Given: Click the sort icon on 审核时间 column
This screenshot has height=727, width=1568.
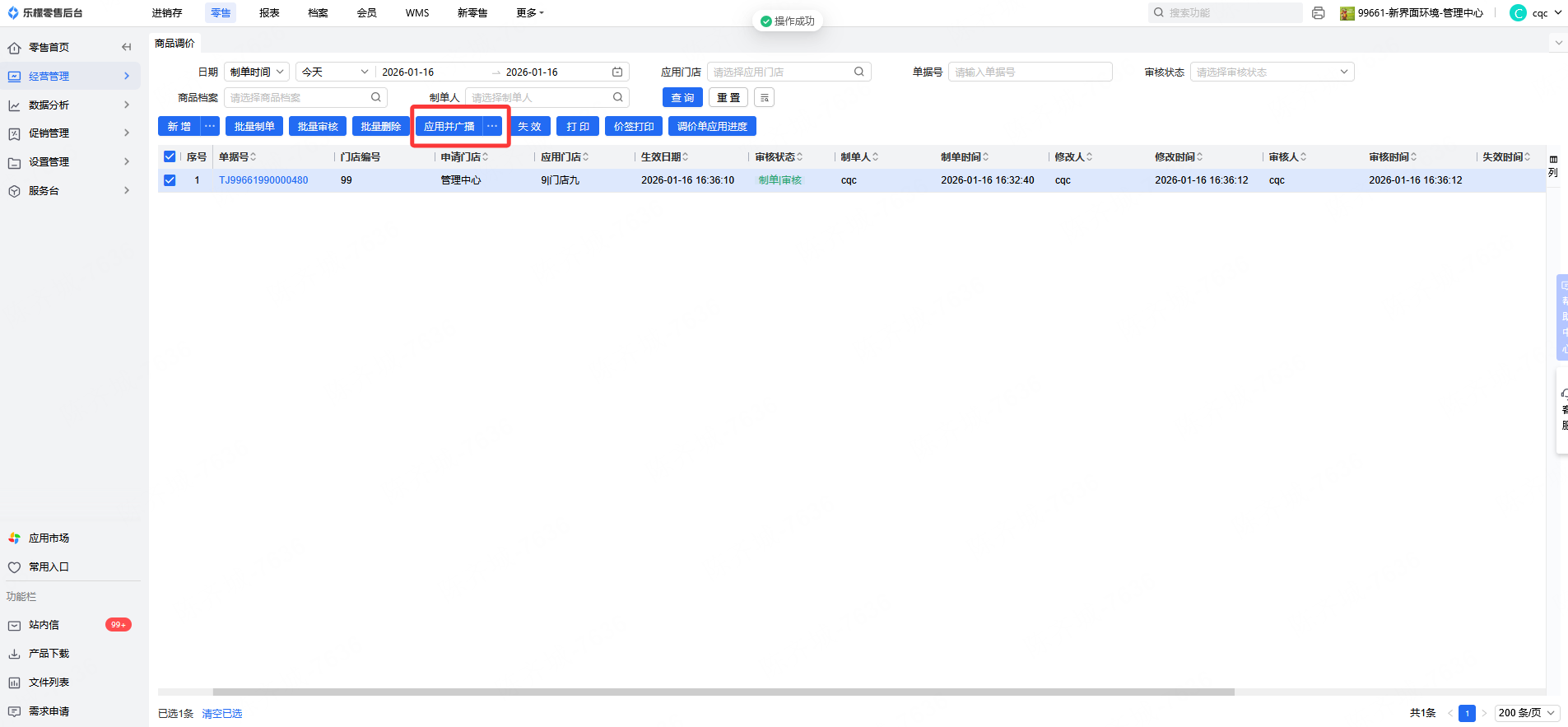Looking at the screenshot, I should (x=1414, y=157).
